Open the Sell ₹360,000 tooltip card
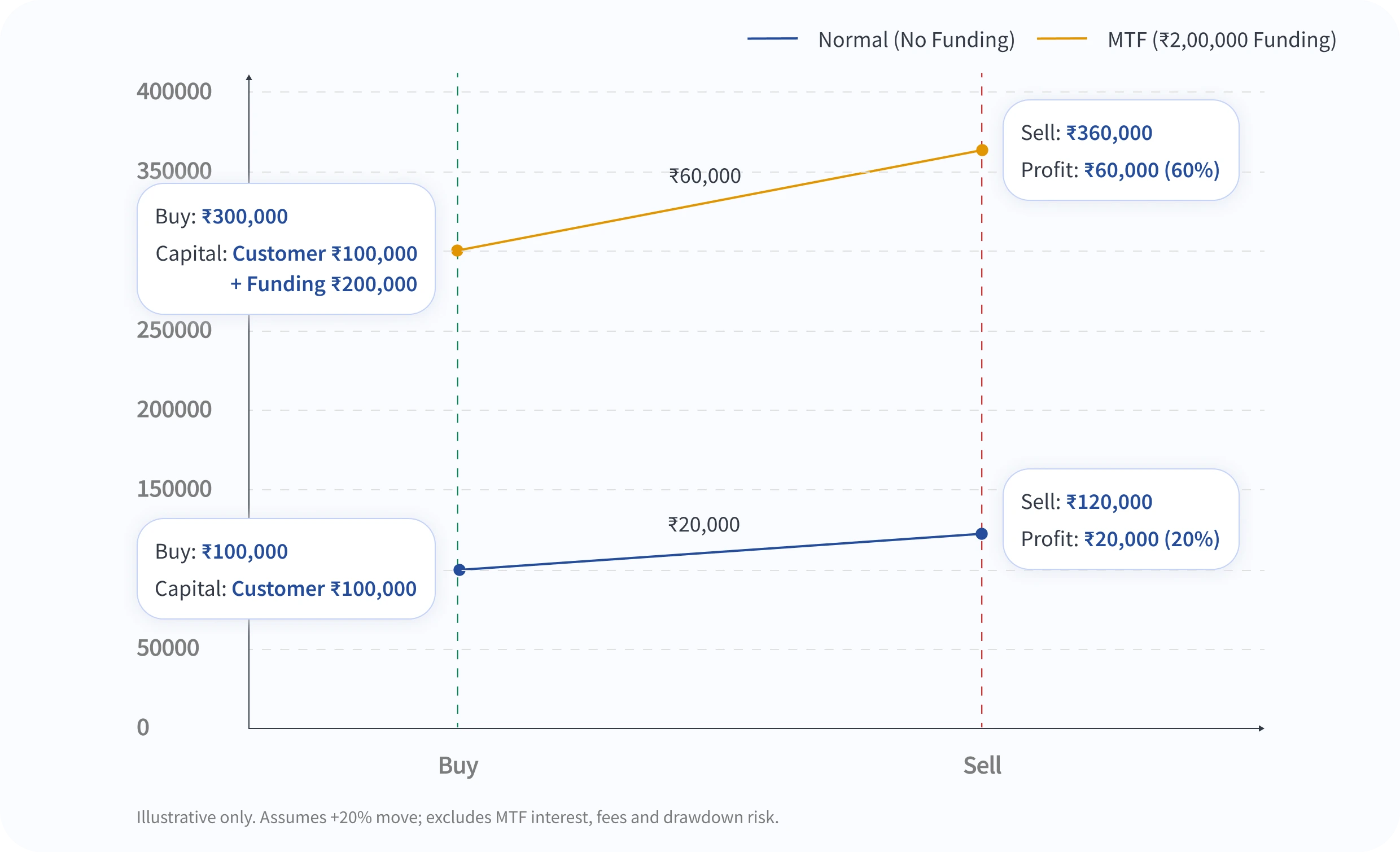The width and height of the screenshot is (1400, 852). pyautogui.click(x=1121, y=151)
